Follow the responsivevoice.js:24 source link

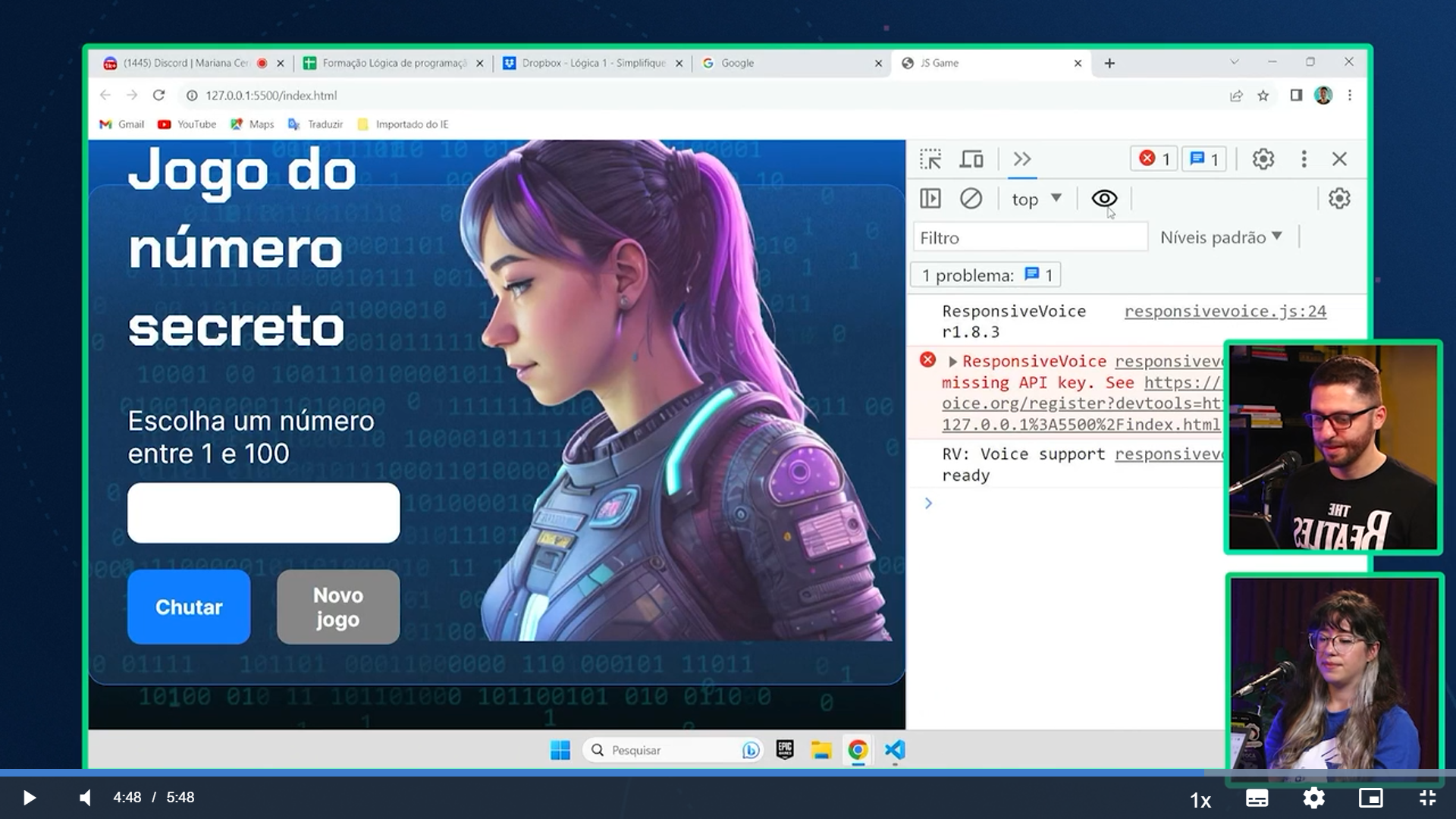coord(1224,311)
